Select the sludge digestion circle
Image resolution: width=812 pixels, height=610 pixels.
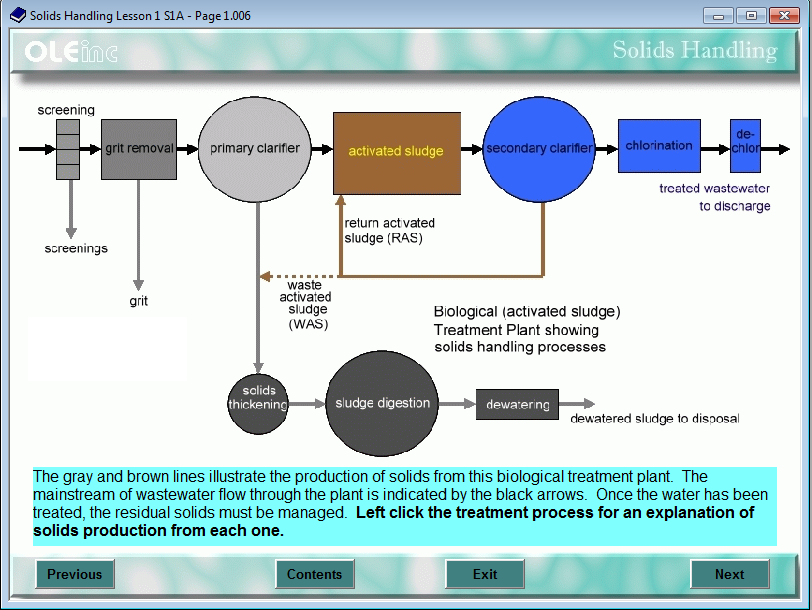click(382, 404)
